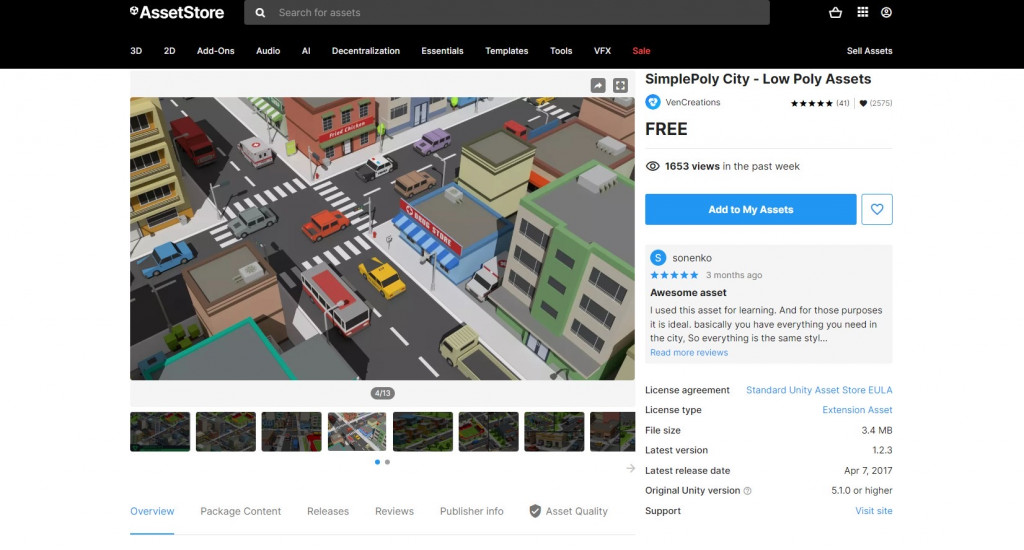Image resolution: width=1024 pixels, height=550 pixels.
Task: Click the share arrow icon above preview
Action: pos(598,86)
